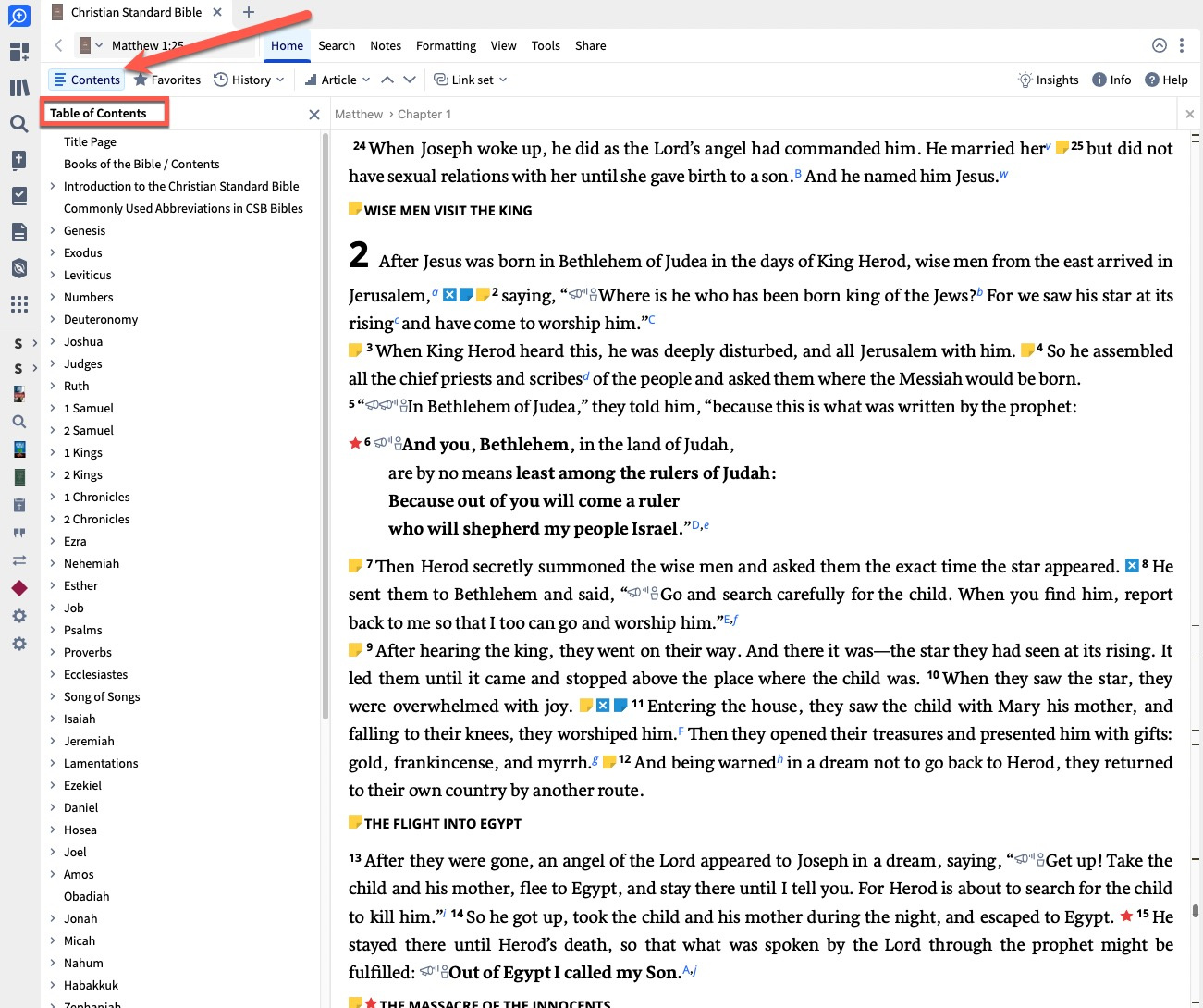Viewport: 1203px width, 1008px height.
Task: Open the History dropdown
Action: point(249,80)
